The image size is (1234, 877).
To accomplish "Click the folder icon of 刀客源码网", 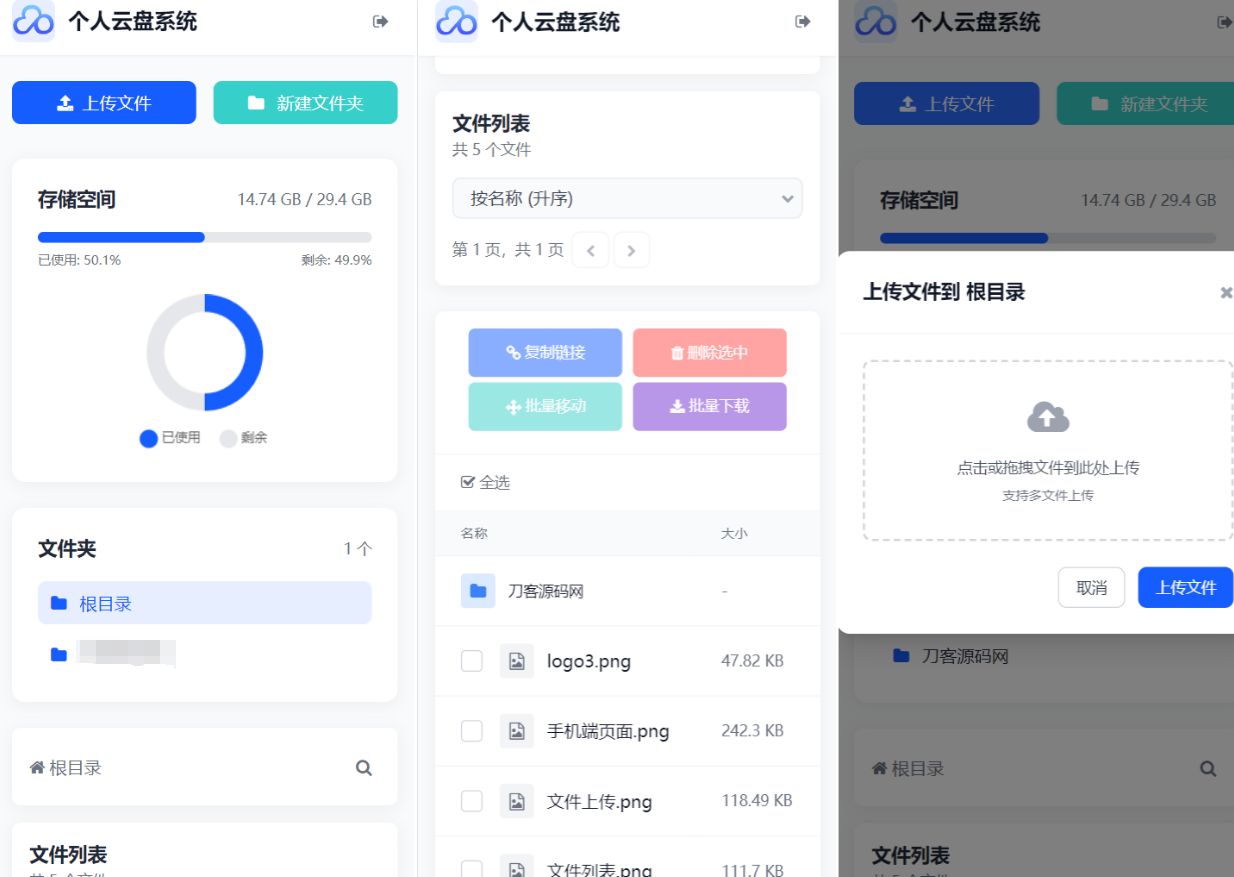I will click(x=480, y=591).
